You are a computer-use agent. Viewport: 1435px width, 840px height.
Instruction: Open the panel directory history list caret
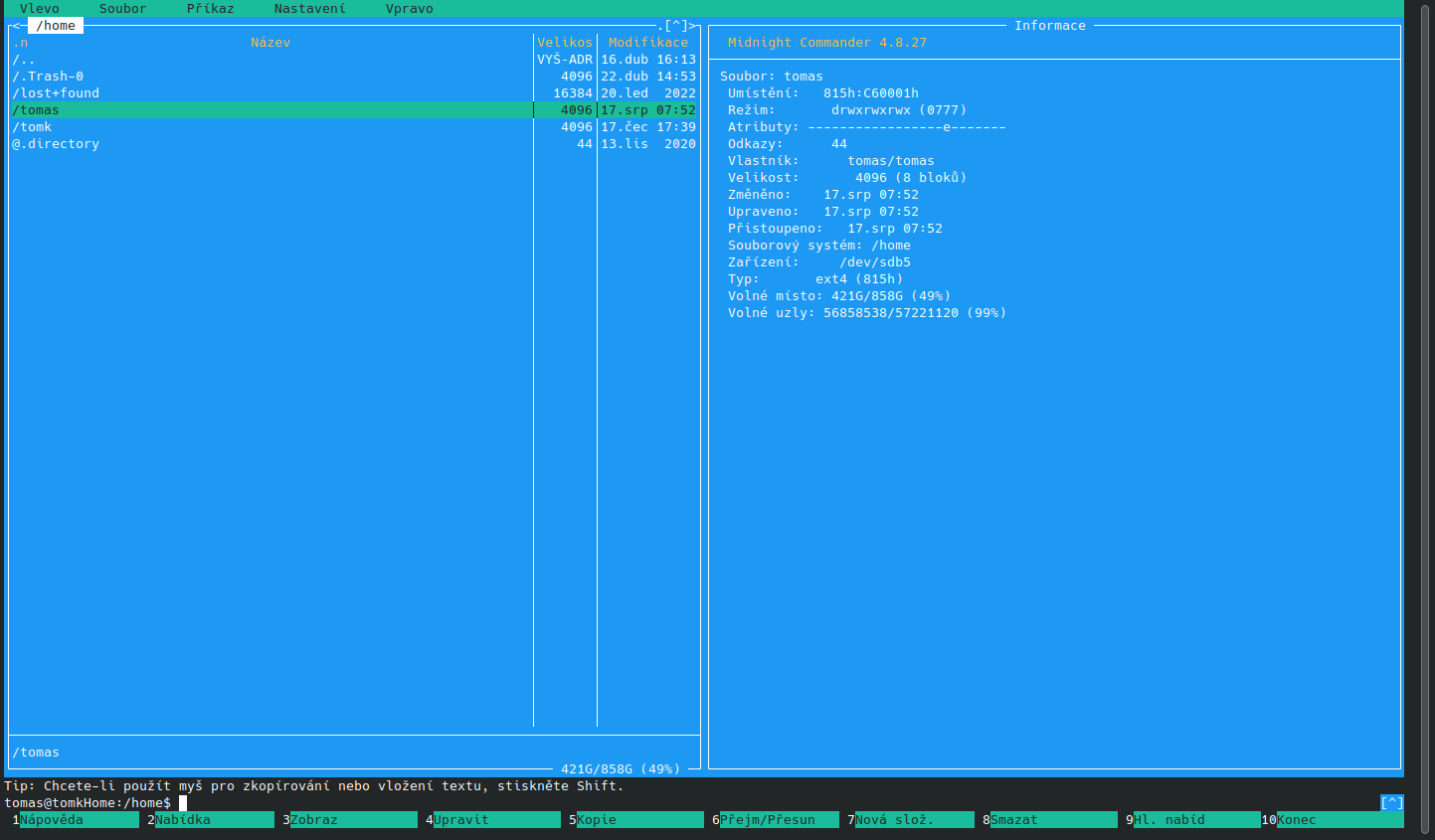click(676, 26)
